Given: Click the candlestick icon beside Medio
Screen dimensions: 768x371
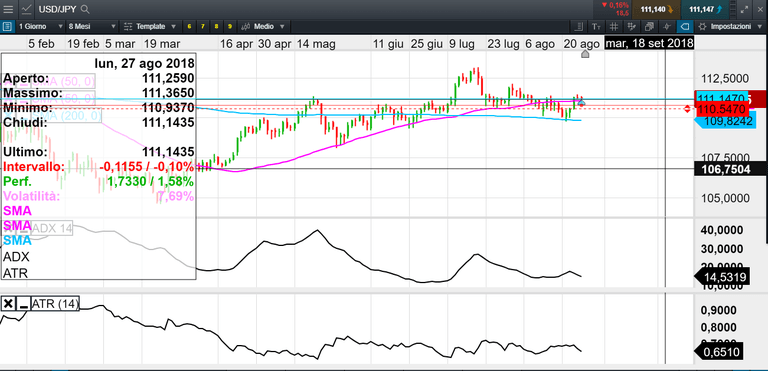Looking at the screenshot, I should pos(246,26).
